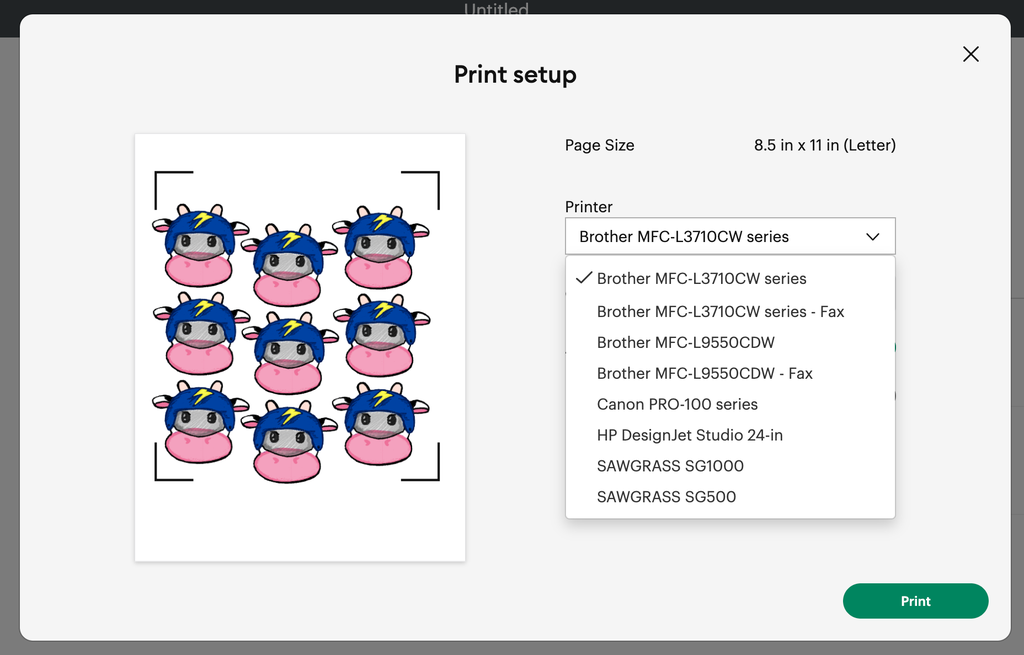The width and height of the screenshot is (1024, 655).
Task: Select the checked Brother MFC-L3710CW series option
Action: pyautogui.click(x=701, y=279)
